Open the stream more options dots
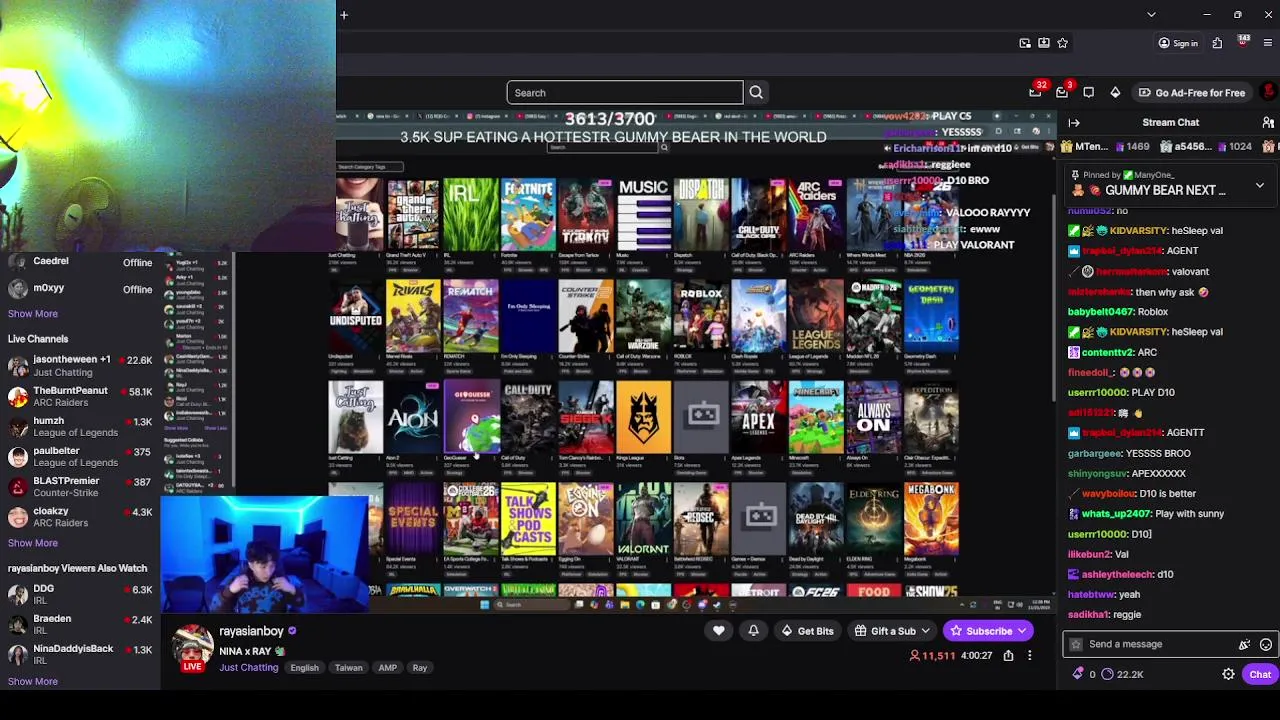The width and height of the screenshot is (1280, 720). click(x=1029, y=656)
